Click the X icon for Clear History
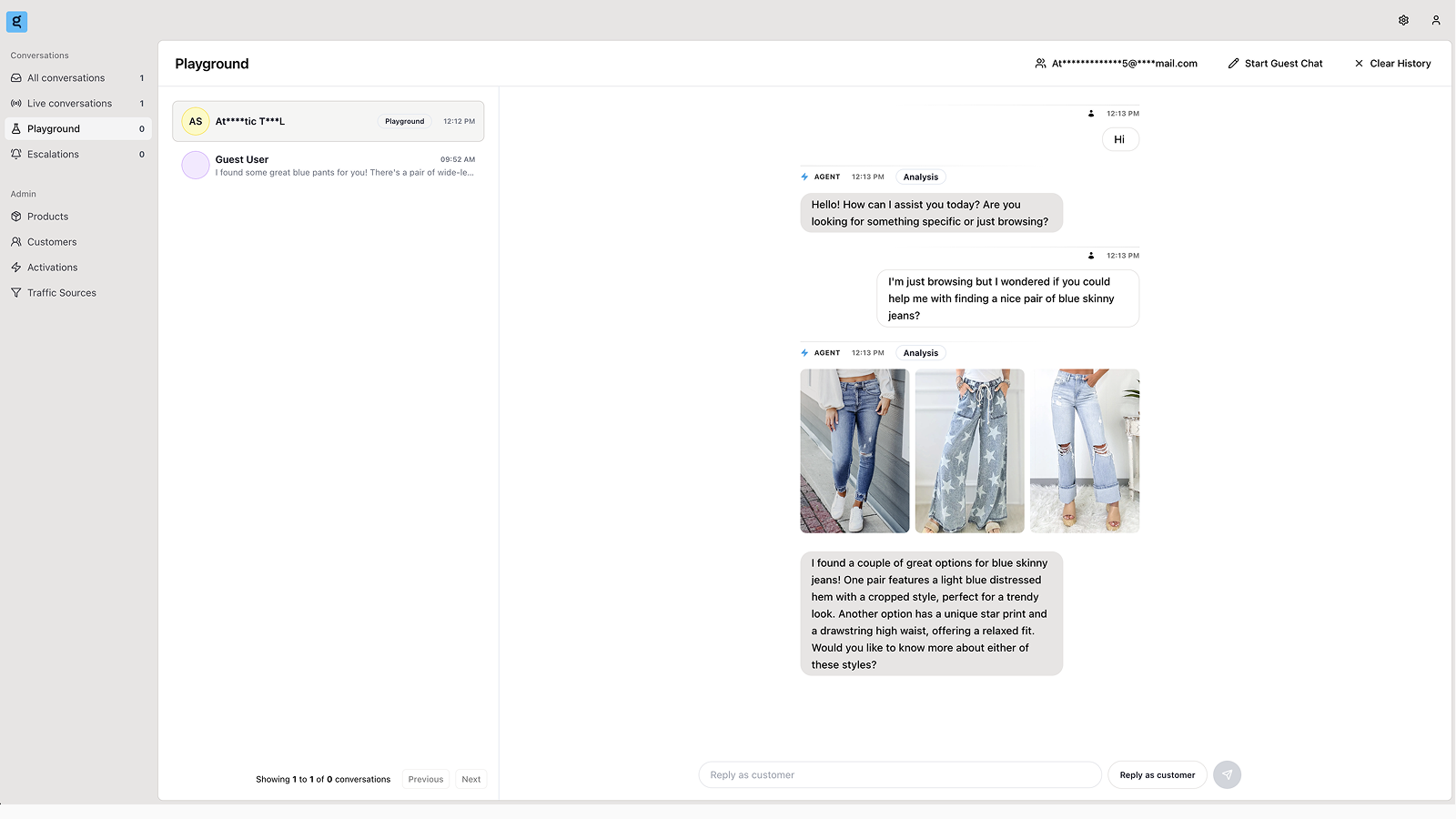The image size is (1456, 819). (1359, 64)
